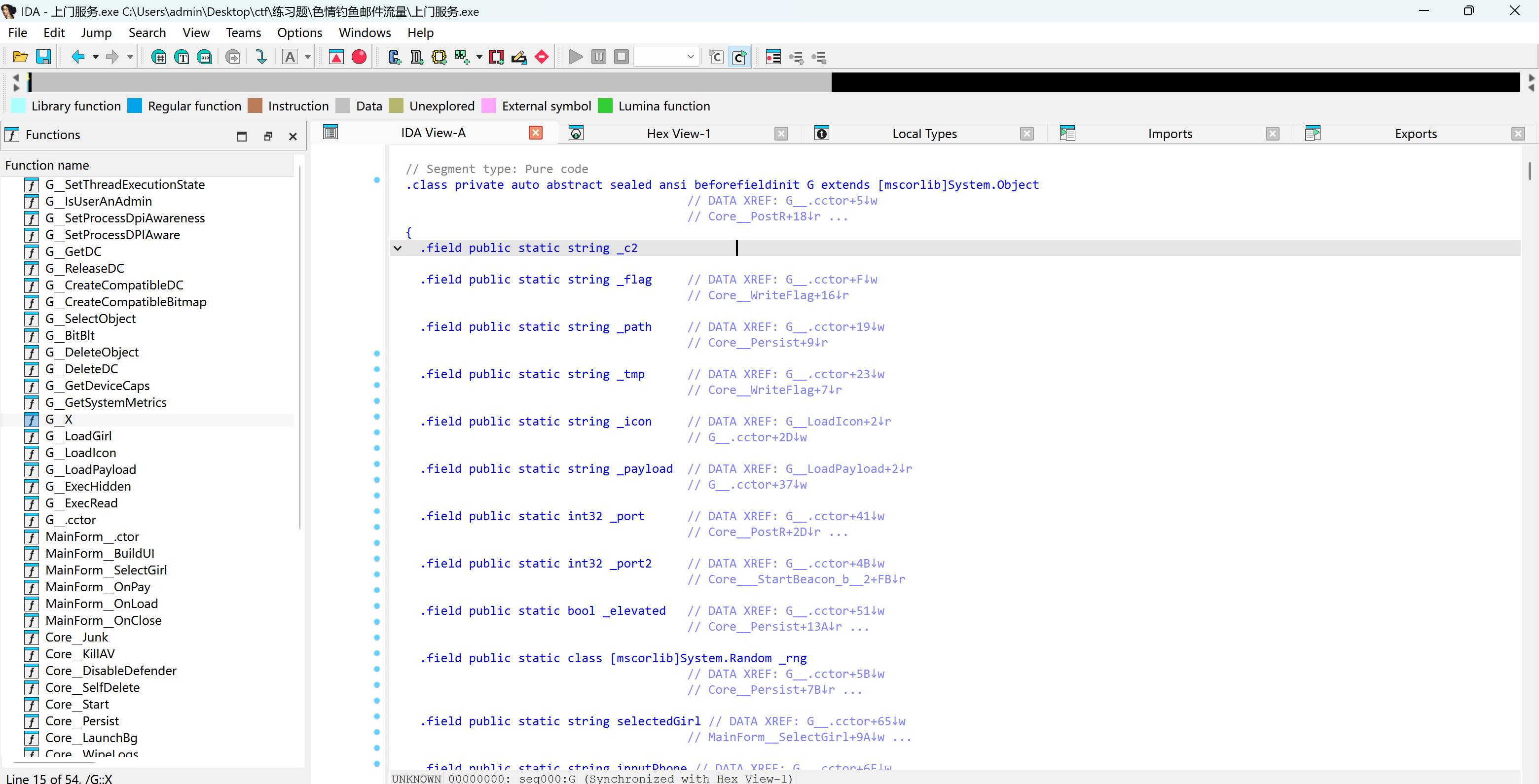Click the yellow pencil toolbar icon
This screenshot has width=1539, height=784.
[x=518, y=57]
